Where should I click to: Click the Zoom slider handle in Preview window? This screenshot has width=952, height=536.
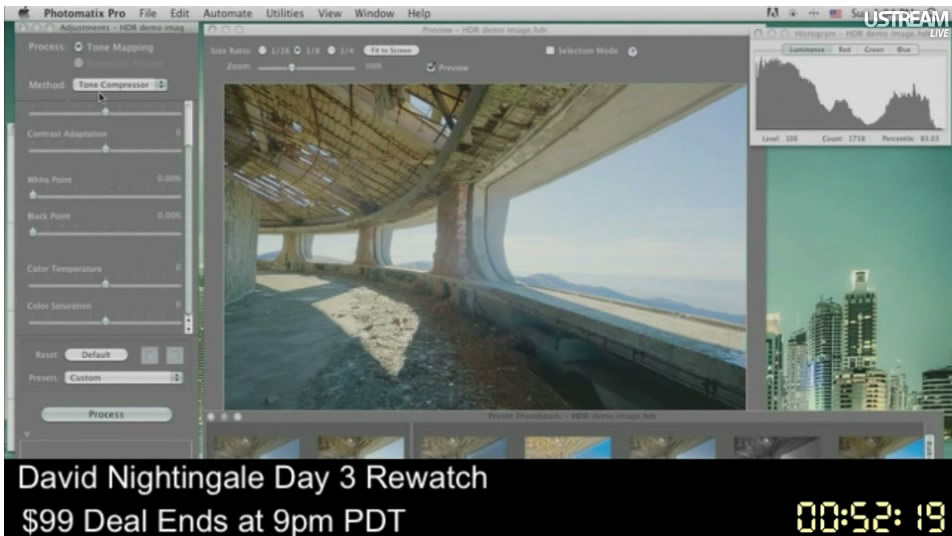292,67
